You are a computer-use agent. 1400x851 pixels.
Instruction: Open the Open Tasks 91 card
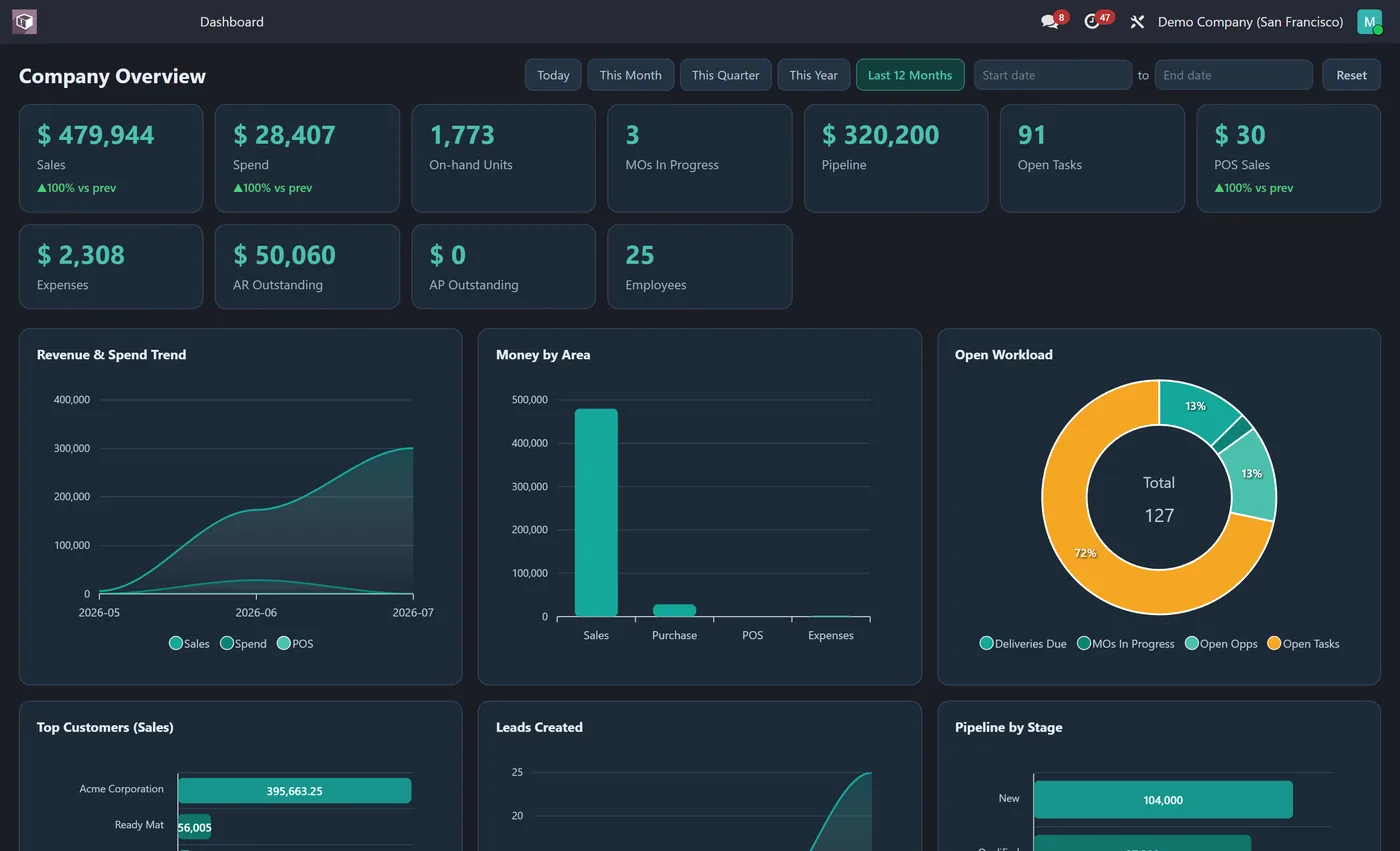pos(1092,158)
